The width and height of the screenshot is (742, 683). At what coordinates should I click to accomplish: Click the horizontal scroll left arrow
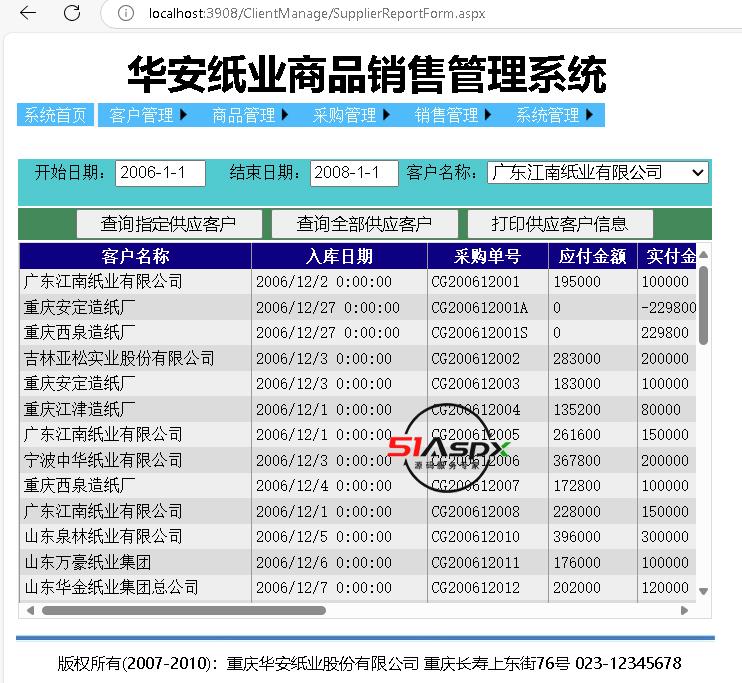click(30, 610)
